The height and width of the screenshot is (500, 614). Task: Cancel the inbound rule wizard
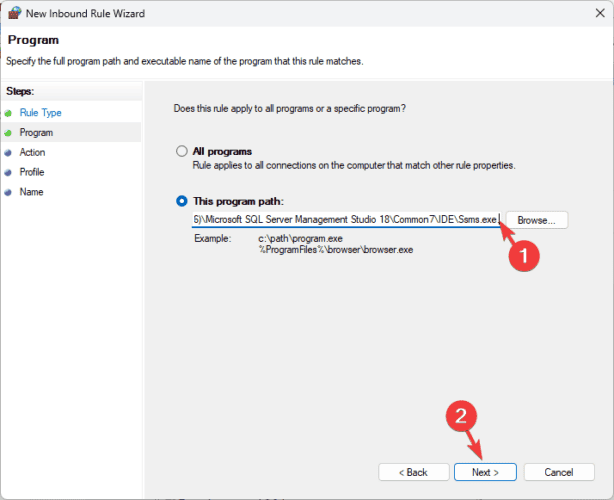coord(559,472)
